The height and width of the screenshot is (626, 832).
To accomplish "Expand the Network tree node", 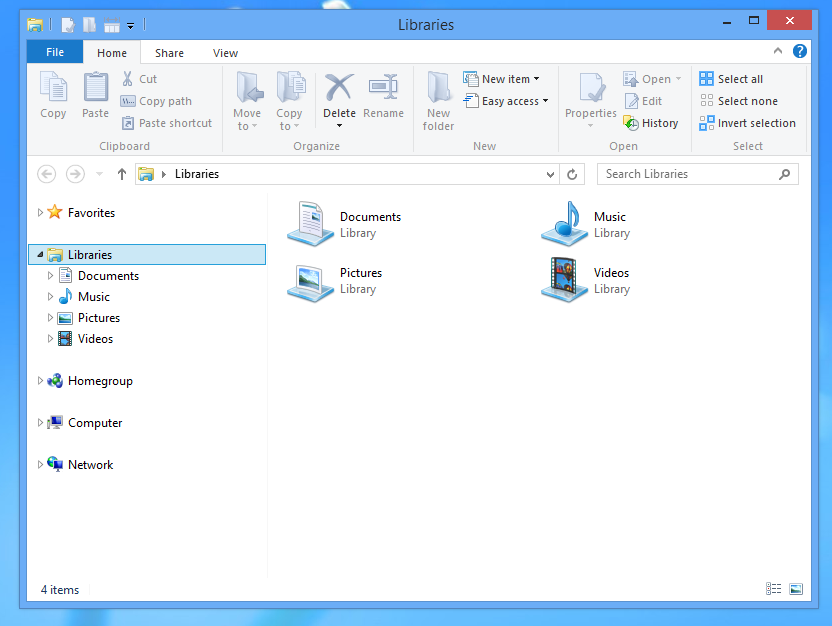I will (x=40, y=464).
